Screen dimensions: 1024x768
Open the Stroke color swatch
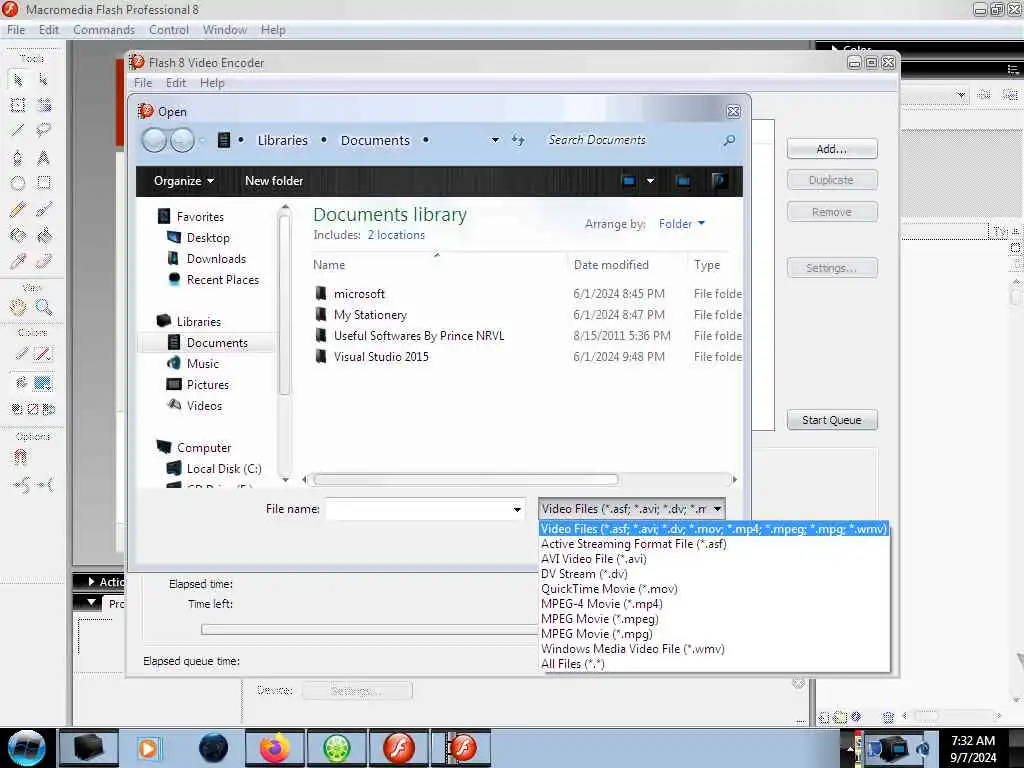pos(43,355)
